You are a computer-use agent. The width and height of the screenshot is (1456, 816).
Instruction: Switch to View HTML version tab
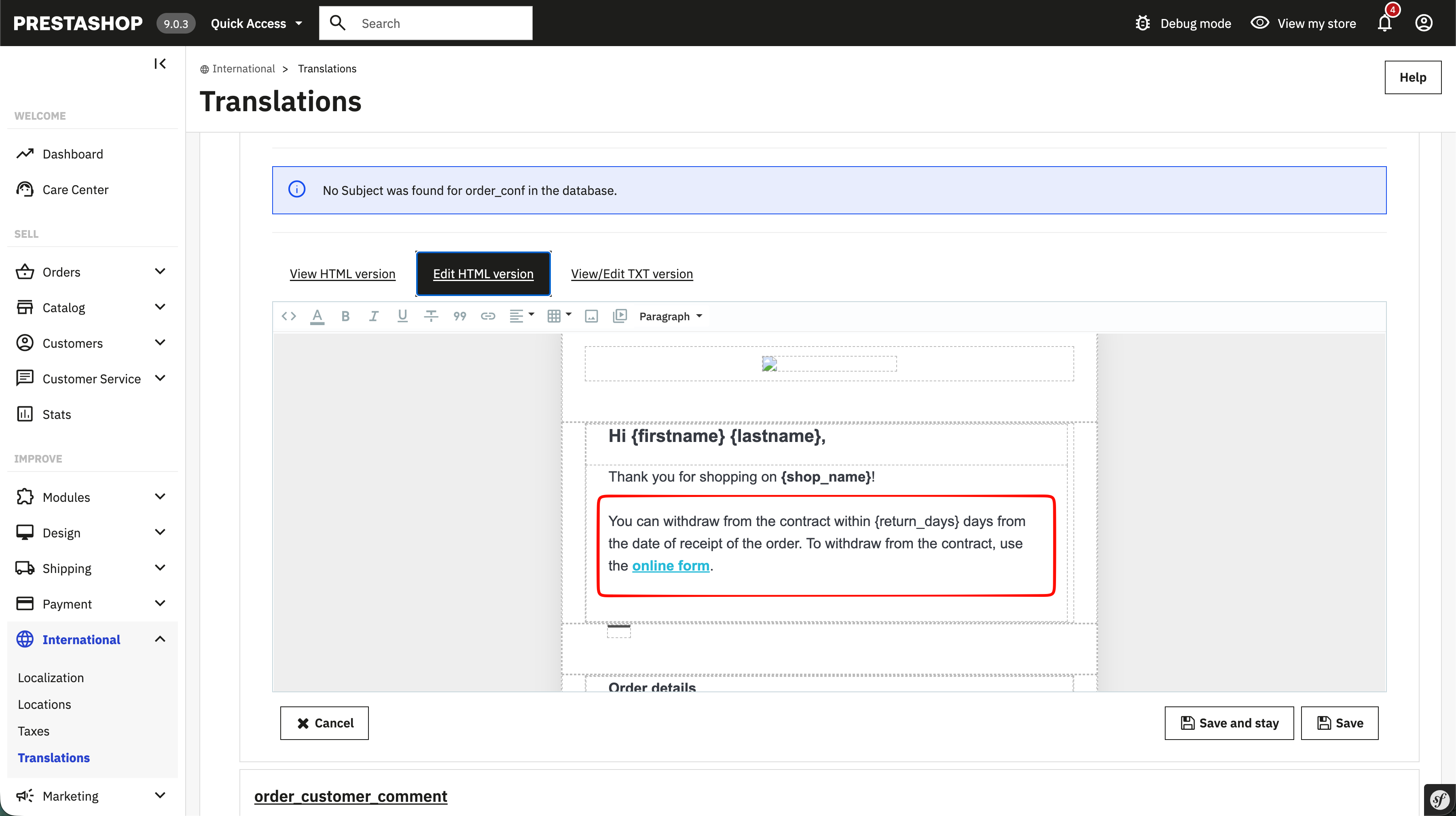(x=343, y=273)
